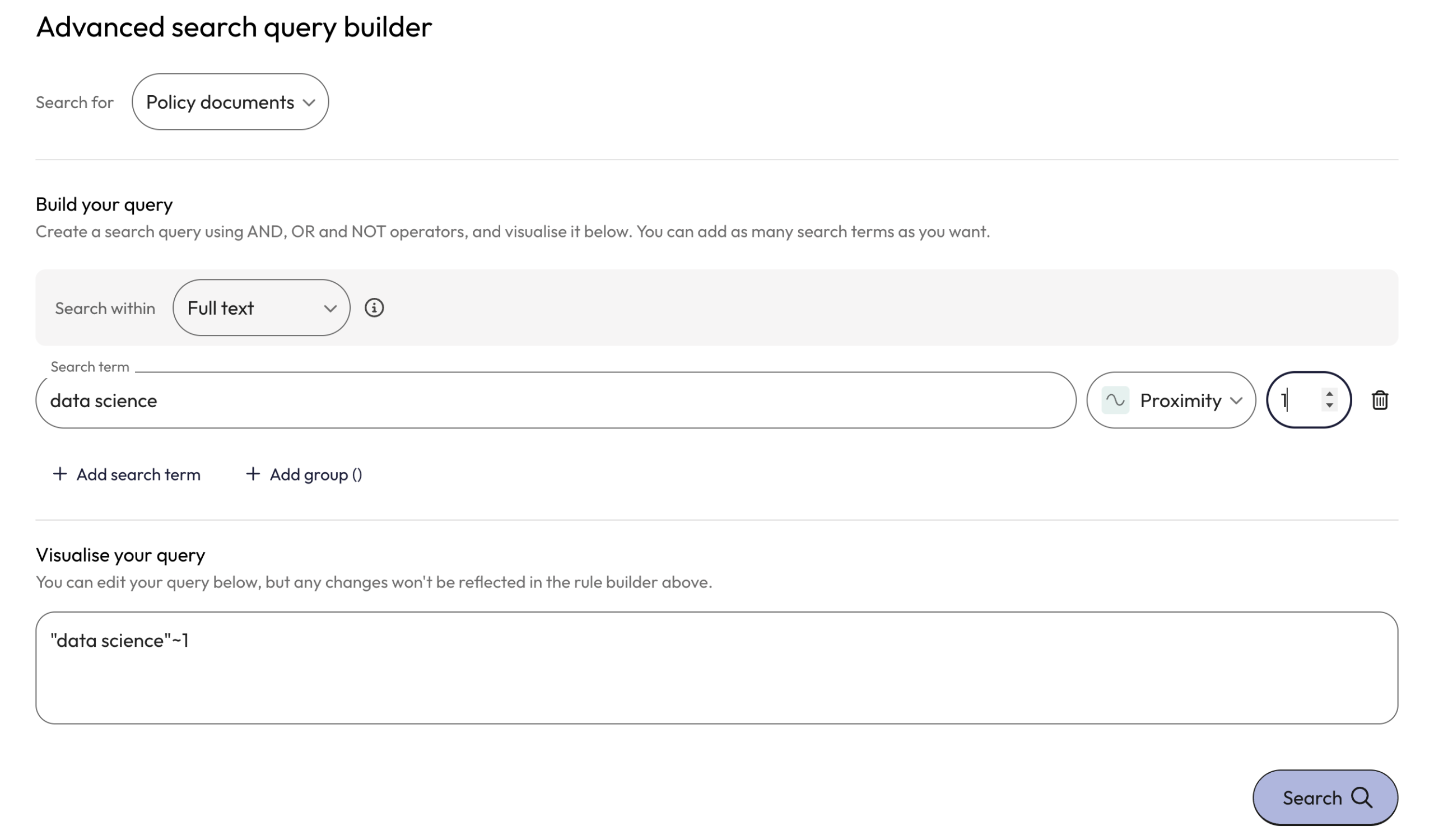Click the magnifying glass on the Search button
The image size is (1434, 840).
click(1363, 798)
